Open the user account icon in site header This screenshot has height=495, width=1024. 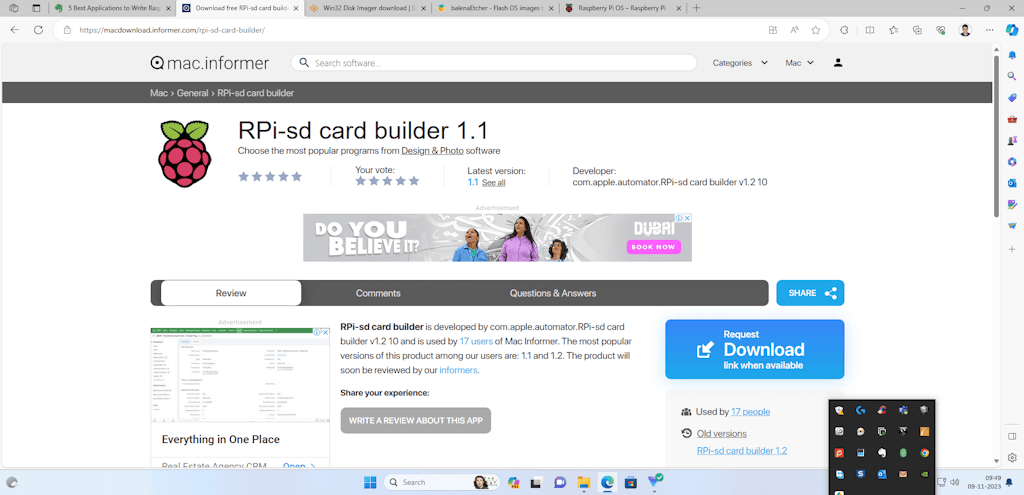[x=839, y=63]
